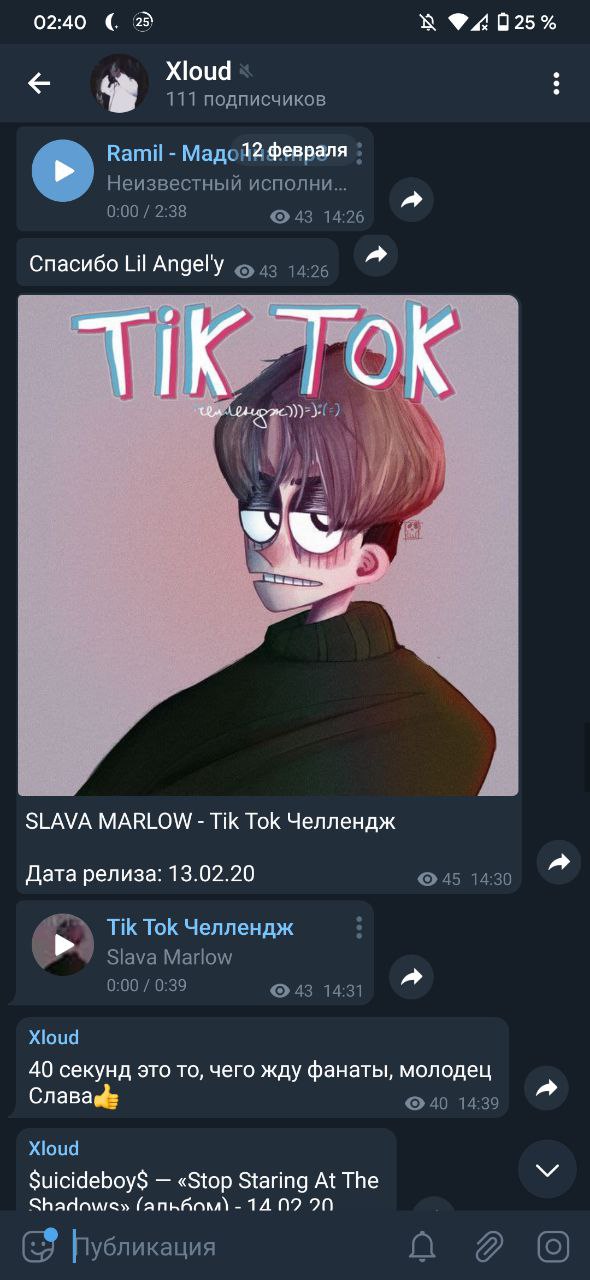The height and width of the screenshot is (1280, 590).
Task: Go back using the arrow icon
Action: pos(39,84)
